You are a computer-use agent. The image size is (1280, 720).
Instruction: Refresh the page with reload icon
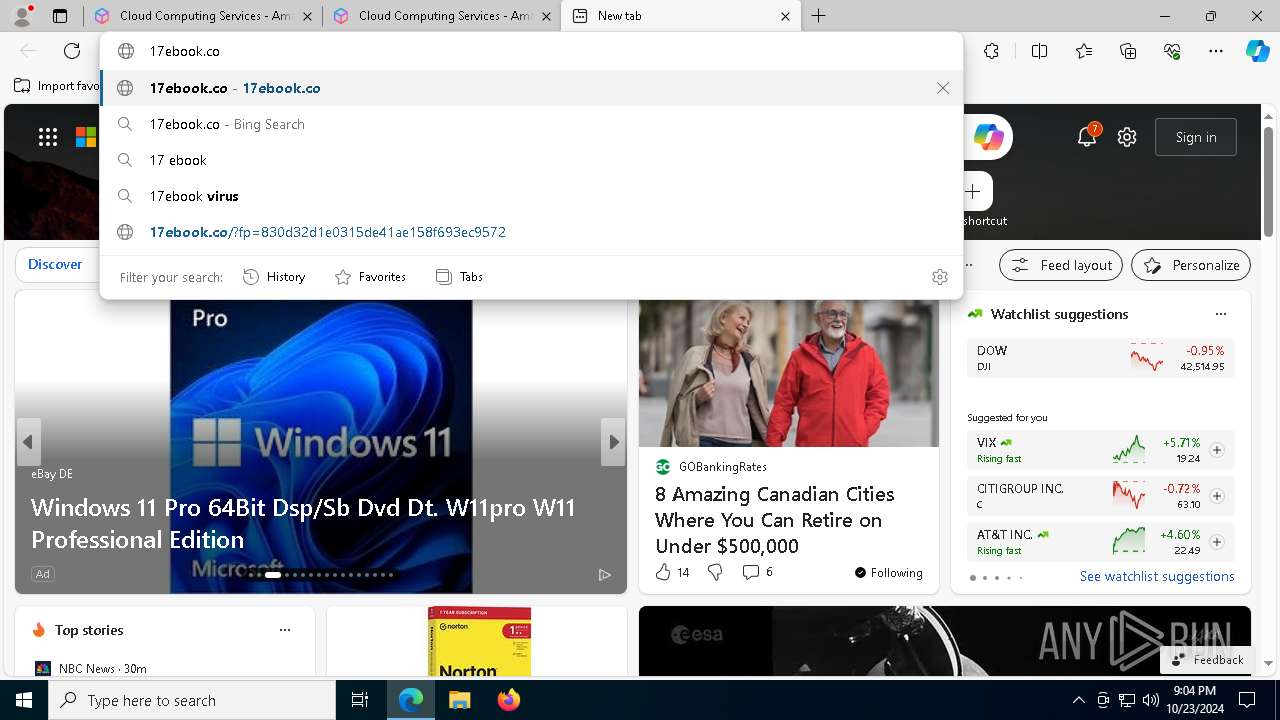72,51
